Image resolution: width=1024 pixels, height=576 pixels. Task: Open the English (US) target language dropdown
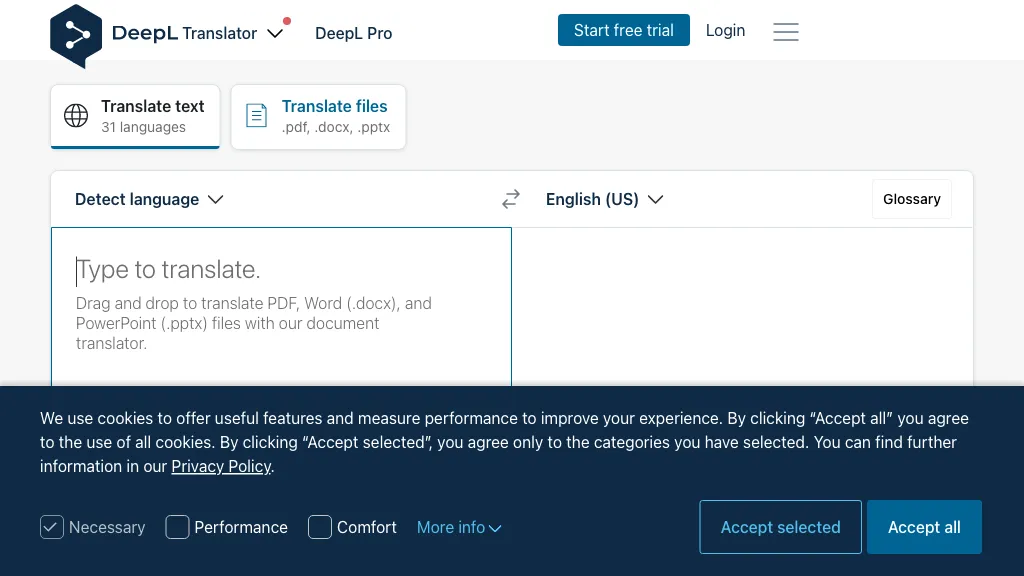[x=604, y=199]
